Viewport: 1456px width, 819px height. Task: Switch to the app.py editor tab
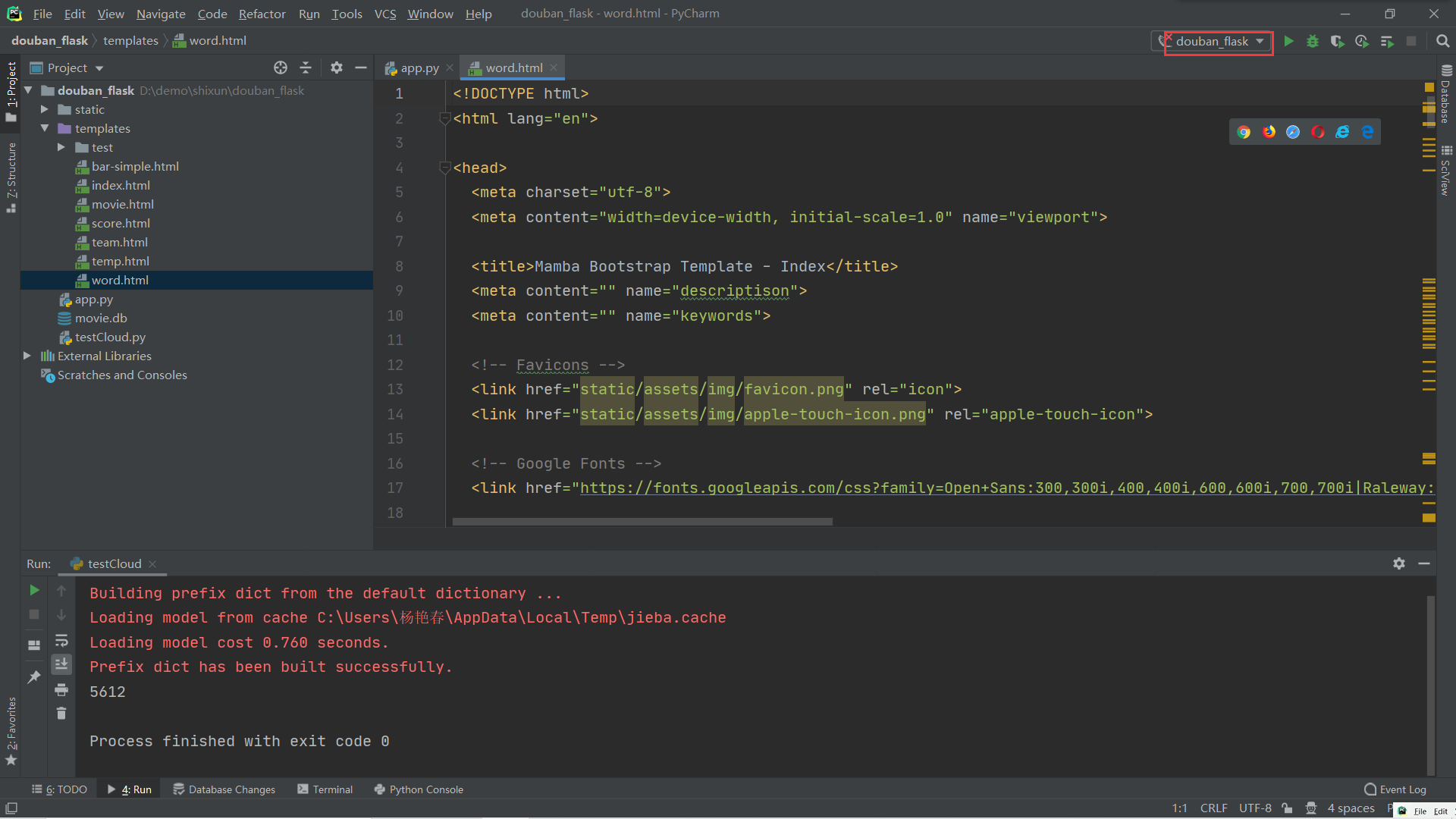419,67
